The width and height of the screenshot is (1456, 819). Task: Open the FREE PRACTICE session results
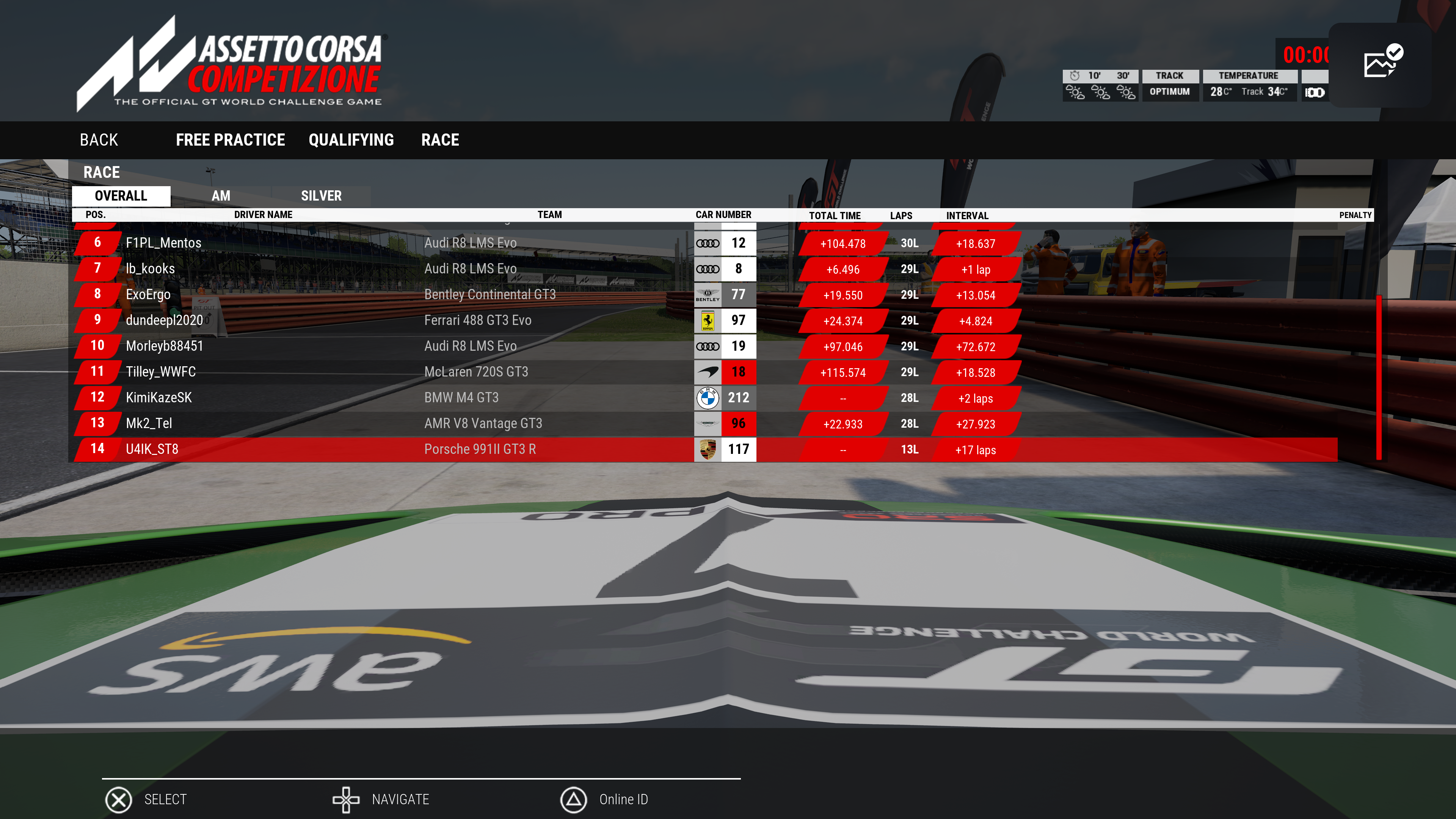[230, 140]
